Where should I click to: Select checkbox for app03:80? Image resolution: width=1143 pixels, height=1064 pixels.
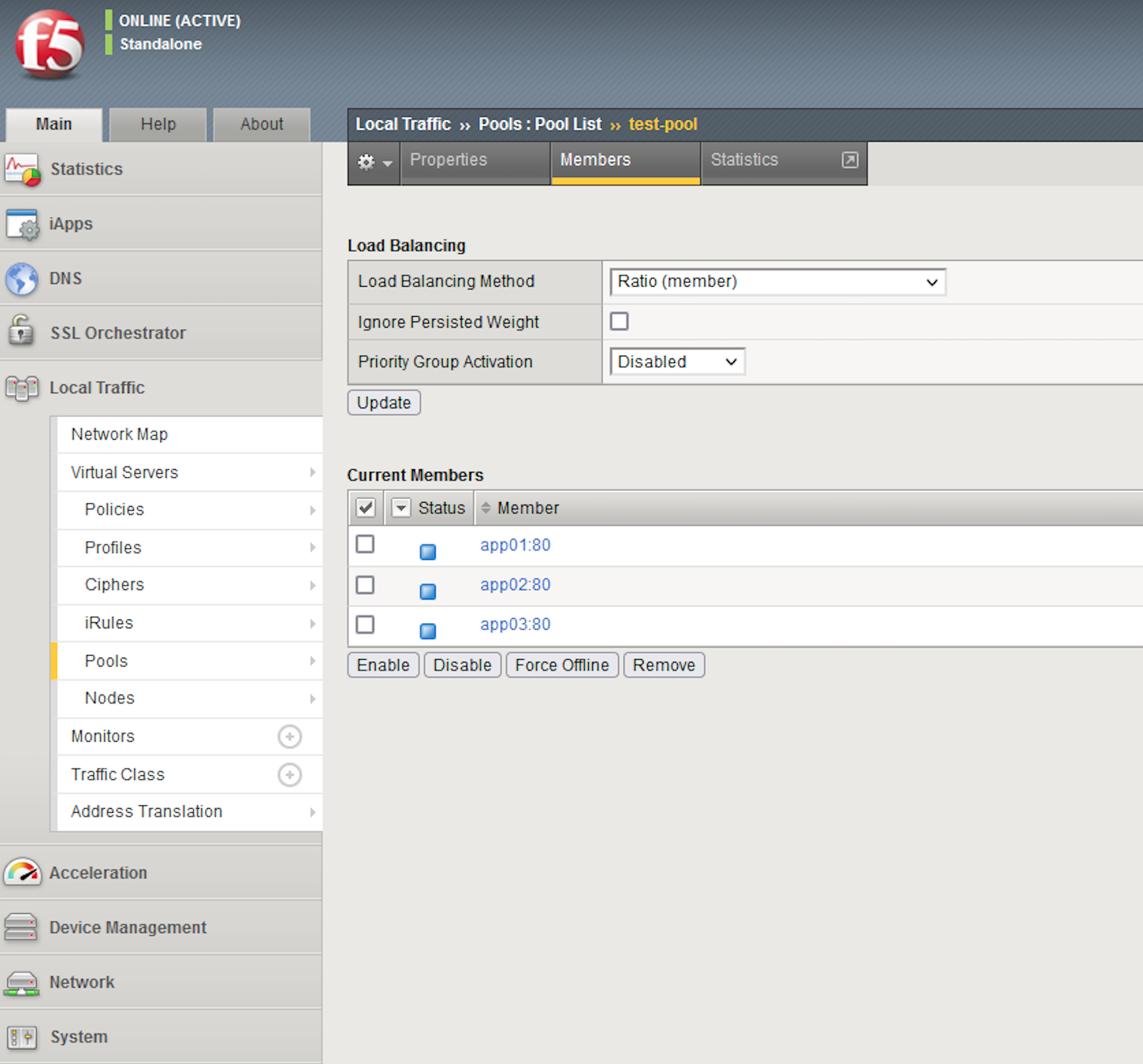[365, 624]
